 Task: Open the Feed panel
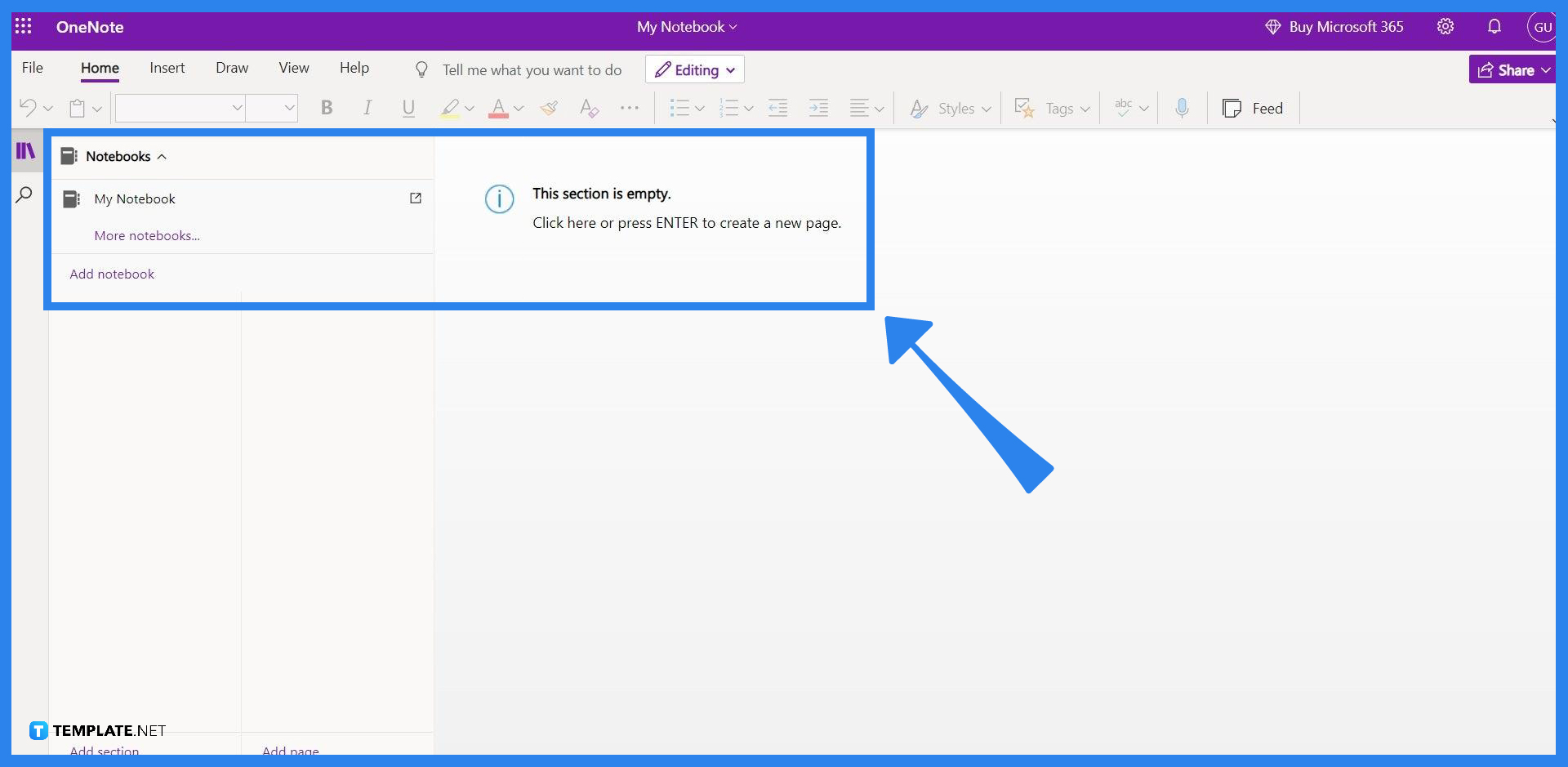pyautogui.click(x=1254, y=107)
